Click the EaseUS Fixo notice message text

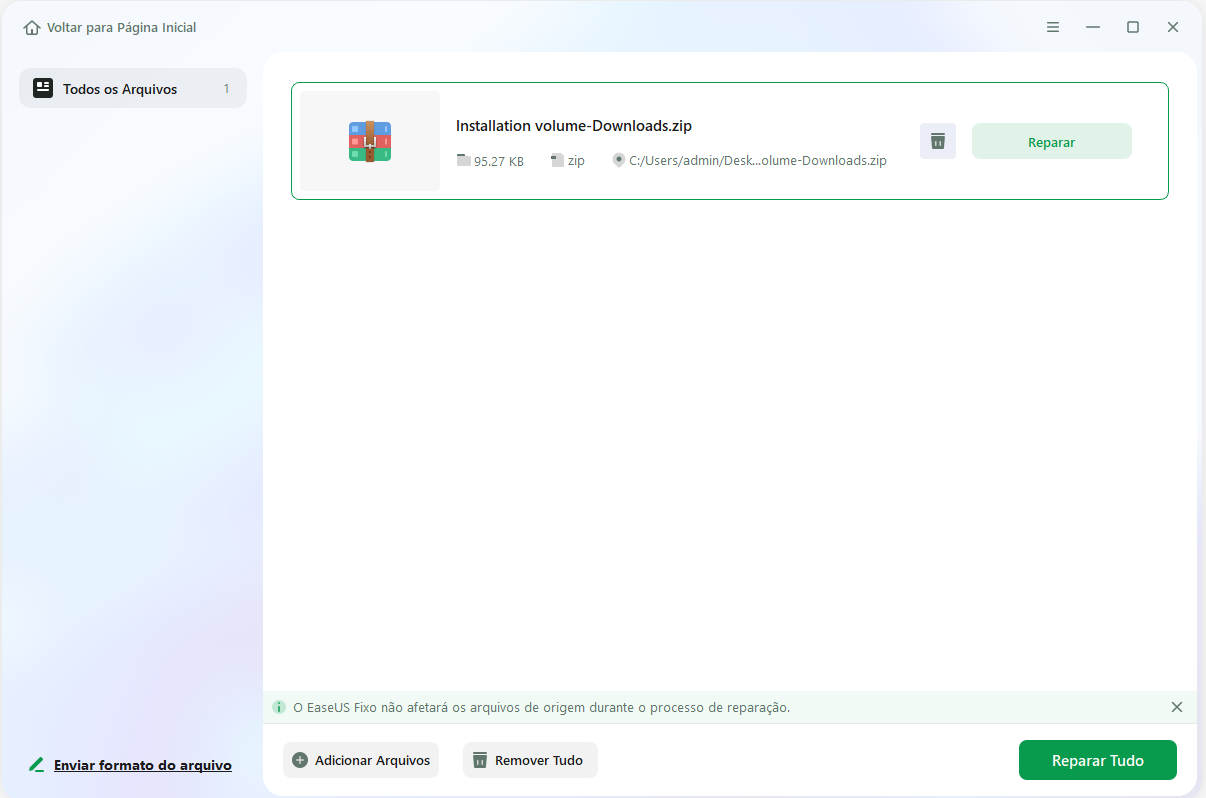tap(542, 707)
